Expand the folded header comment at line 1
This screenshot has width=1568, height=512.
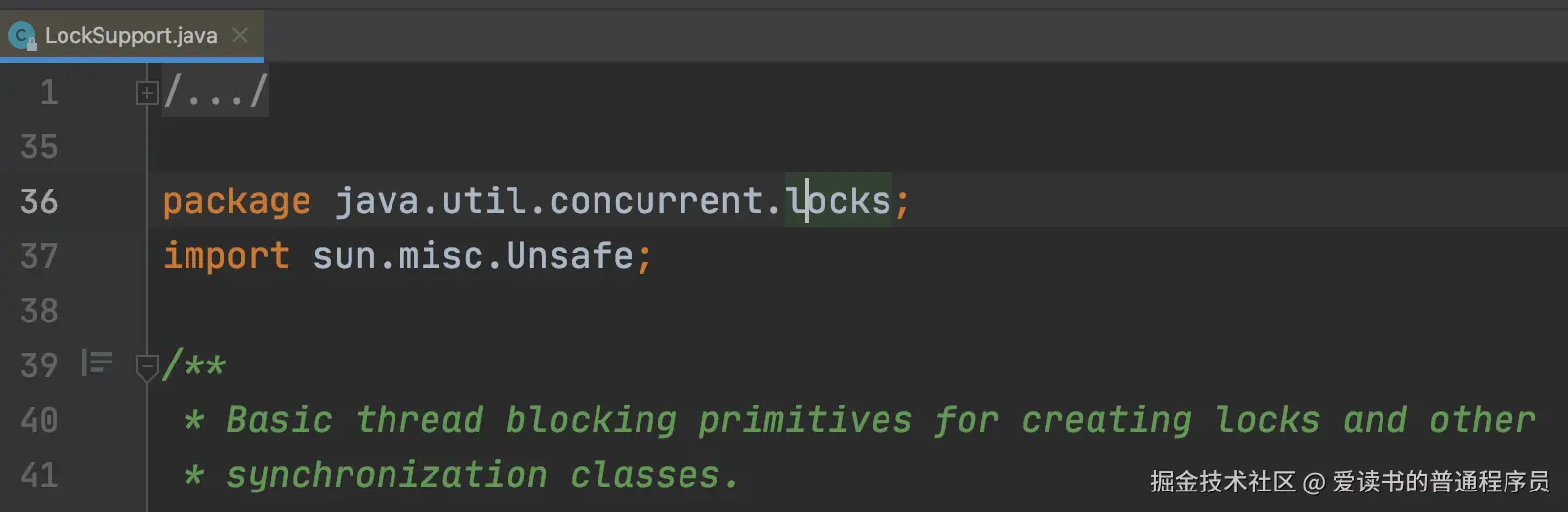pos(146,93)
